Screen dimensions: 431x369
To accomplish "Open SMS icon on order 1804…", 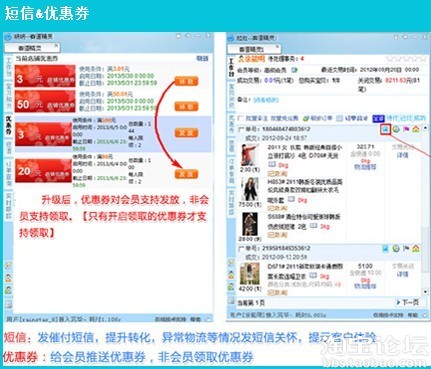I will pyautogui.click(x=386, y=129).
